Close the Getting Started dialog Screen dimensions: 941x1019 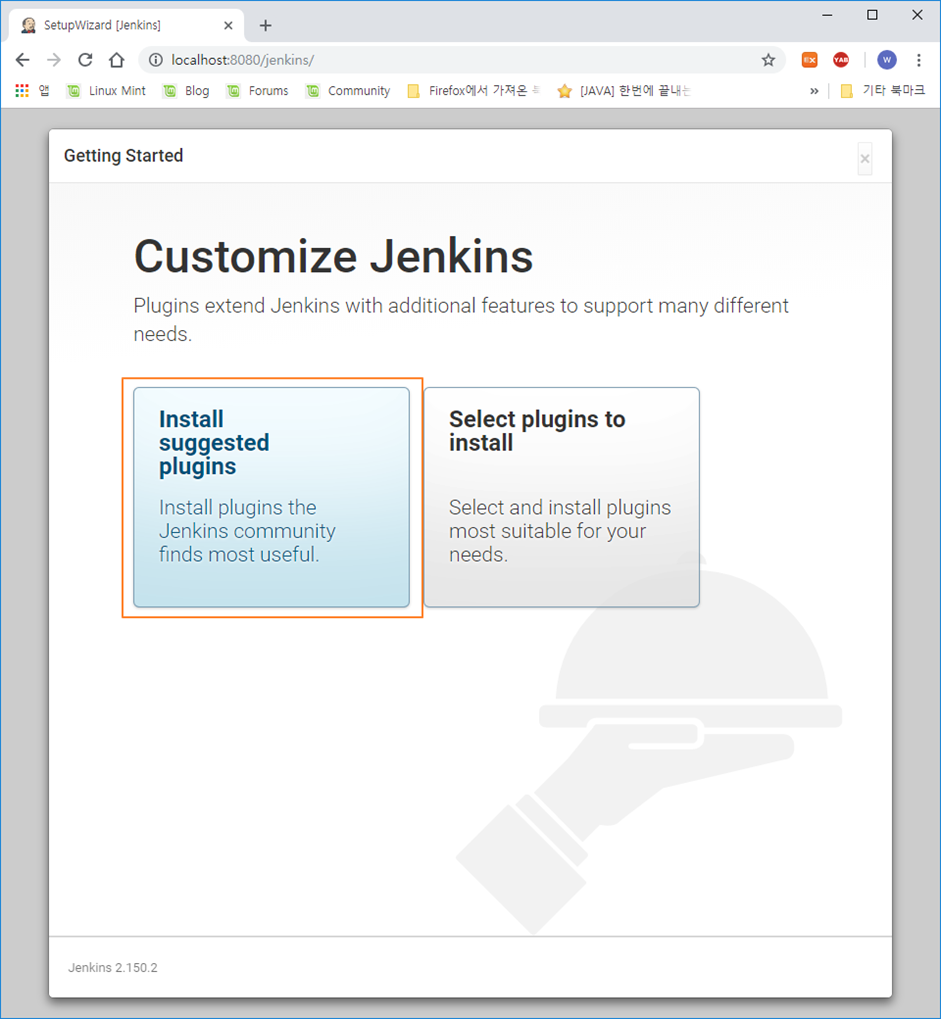coord(864,159)
